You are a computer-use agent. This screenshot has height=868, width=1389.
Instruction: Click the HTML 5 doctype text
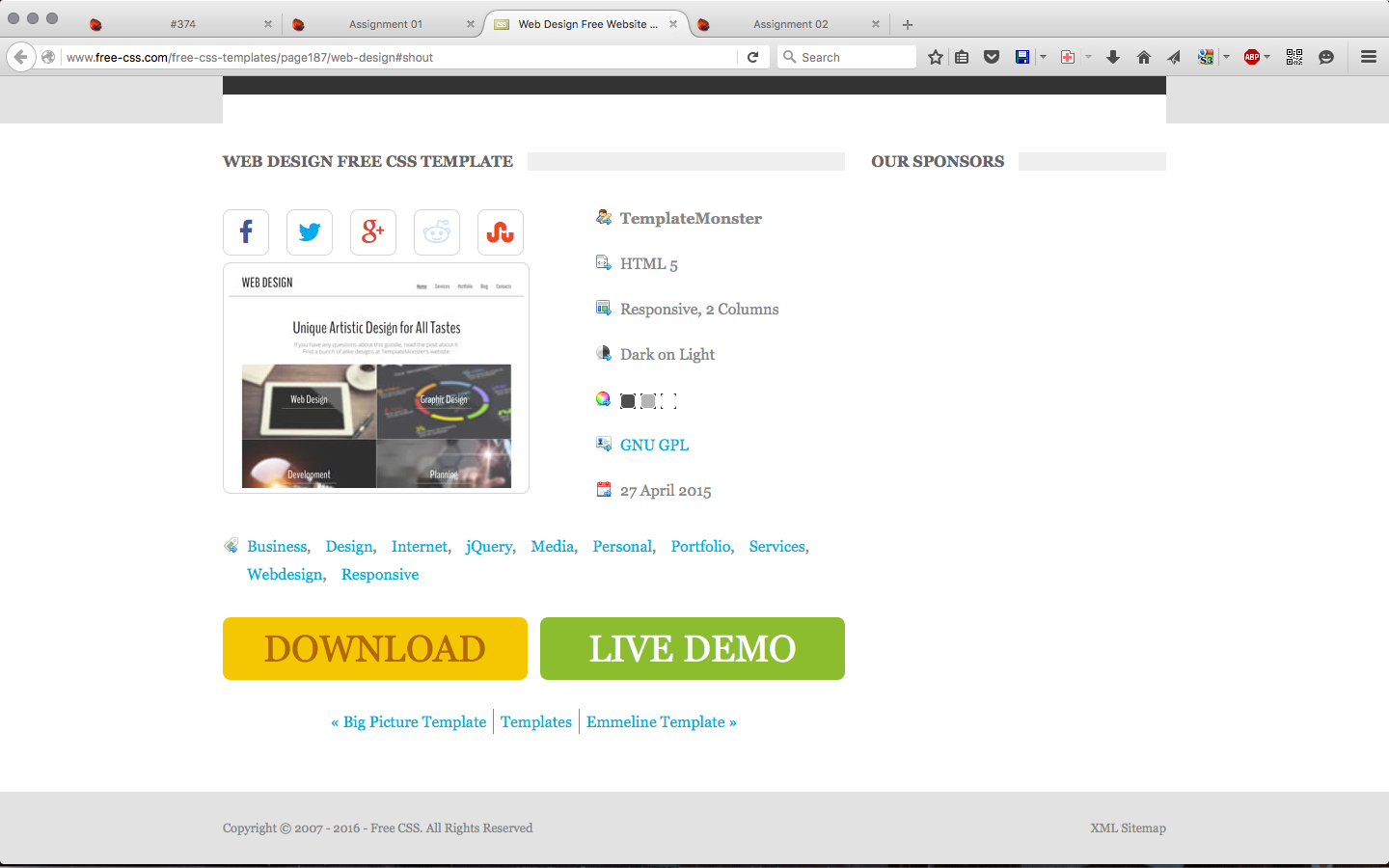[x=649, y=263]
